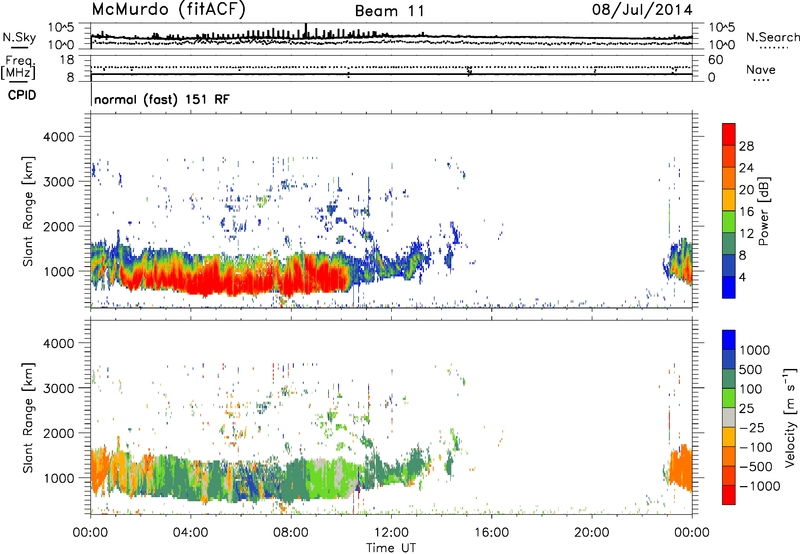Click the Velocity colorbar value '-25'
Screen dimensions: 800x554
[750, 427]
